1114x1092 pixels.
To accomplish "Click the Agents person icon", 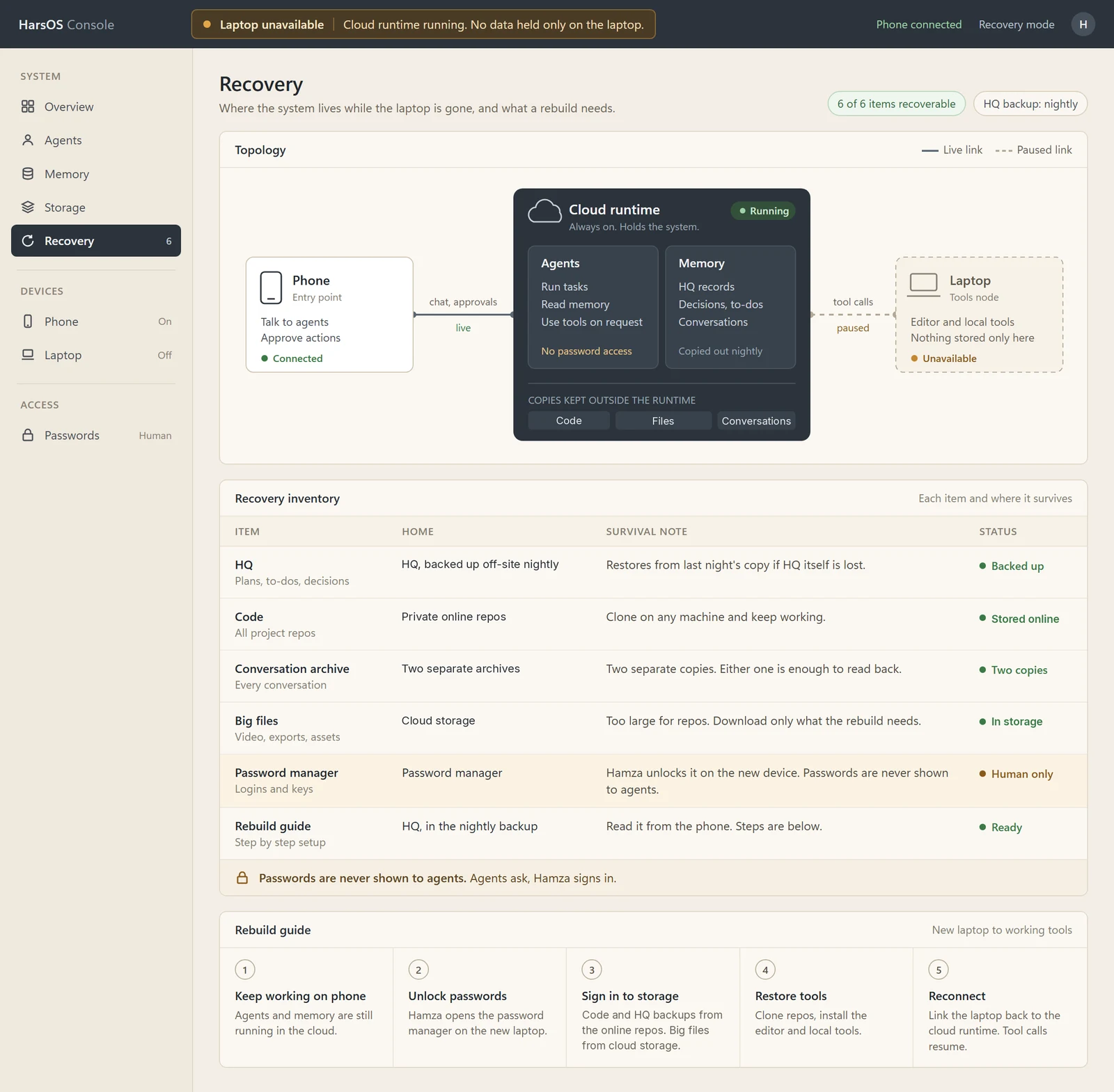I will point(28,140).
